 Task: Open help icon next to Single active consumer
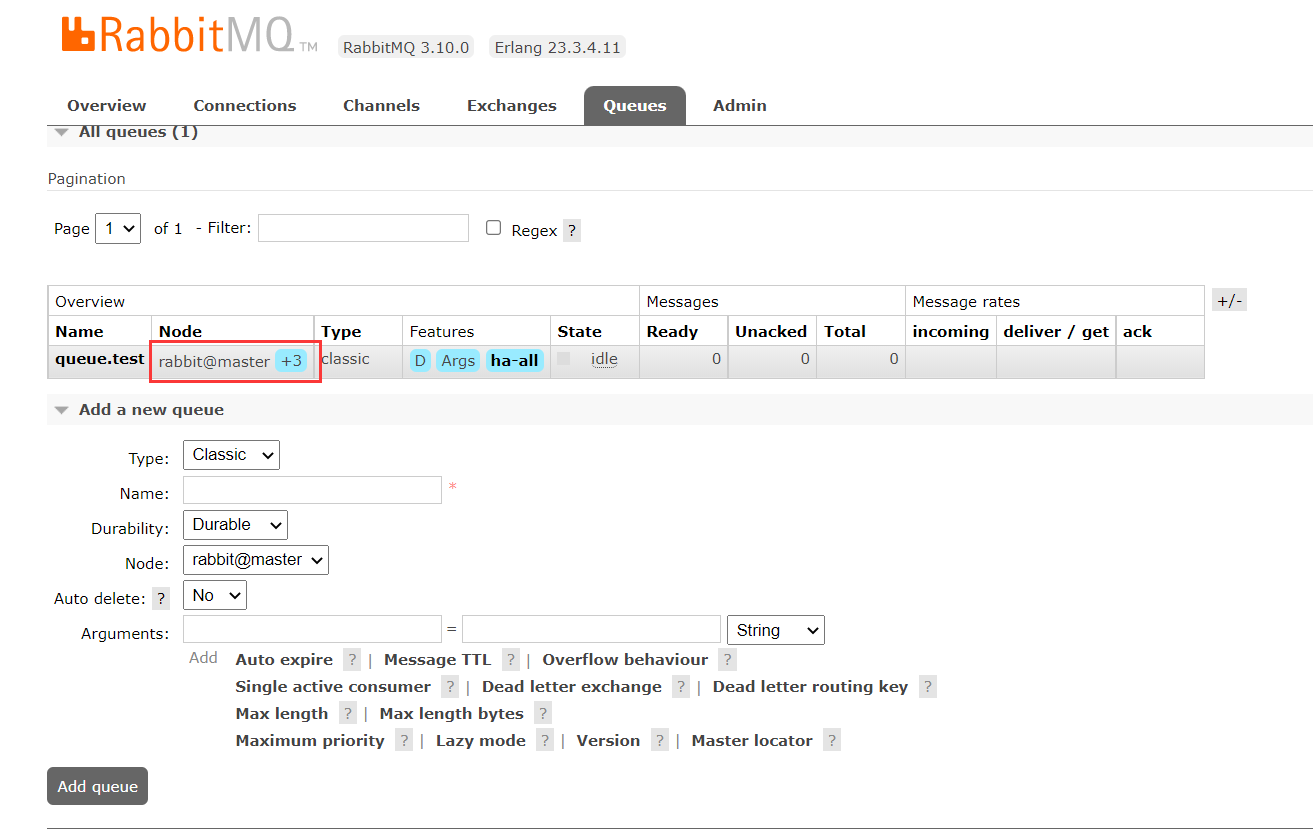450,687
